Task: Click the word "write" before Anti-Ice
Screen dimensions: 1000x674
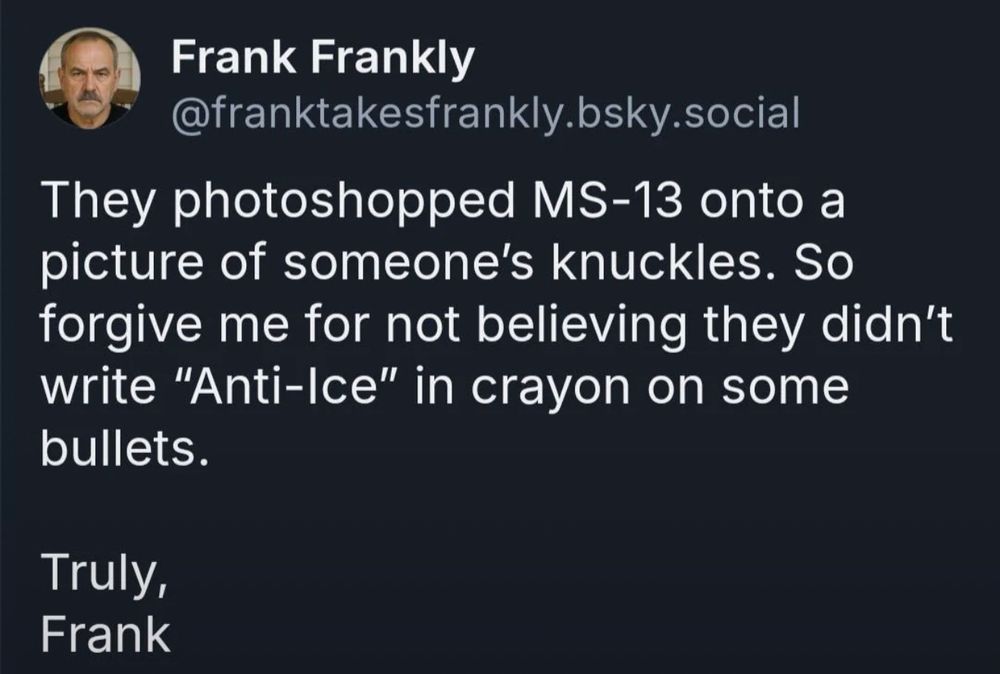Action: click(x=98, y=386)
